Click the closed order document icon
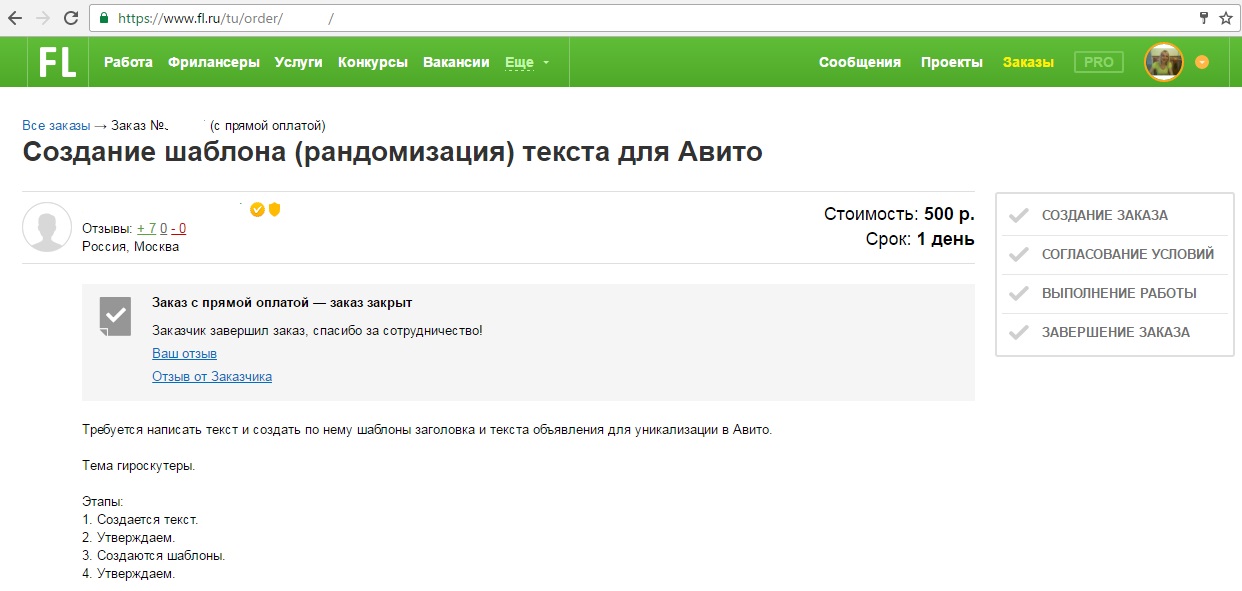This screenshot has height=591, width=1242. 115,315
